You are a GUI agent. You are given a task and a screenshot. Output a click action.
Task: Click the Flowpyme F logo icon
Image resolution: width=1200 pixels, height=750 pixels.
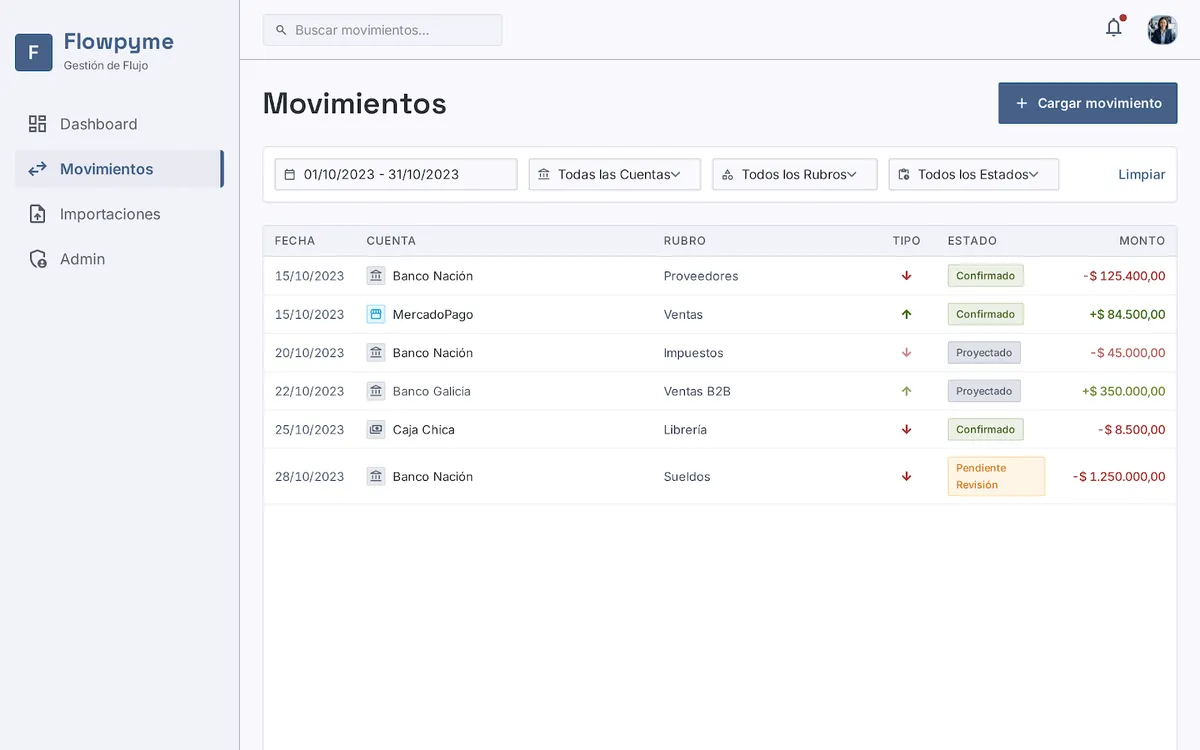pyautogui.click(x=33, y=52)
